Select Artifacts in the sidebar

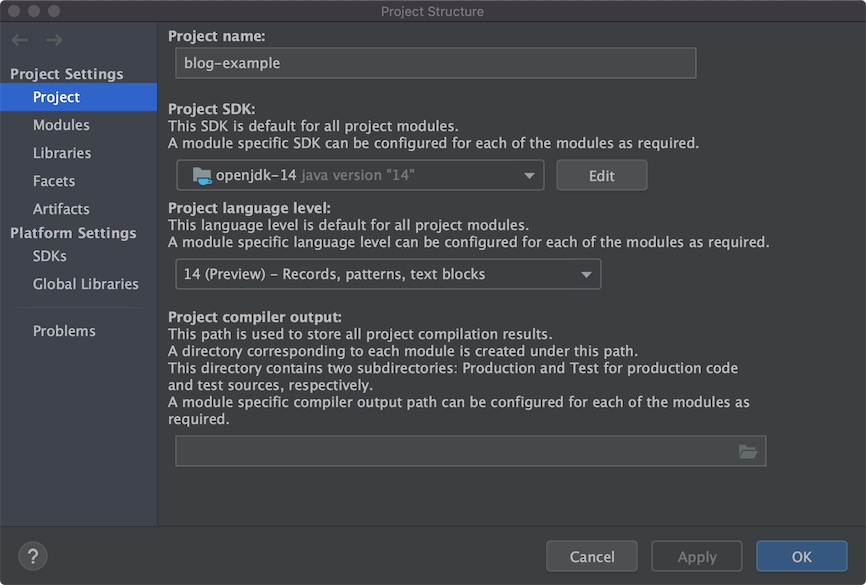pos(61,209)
